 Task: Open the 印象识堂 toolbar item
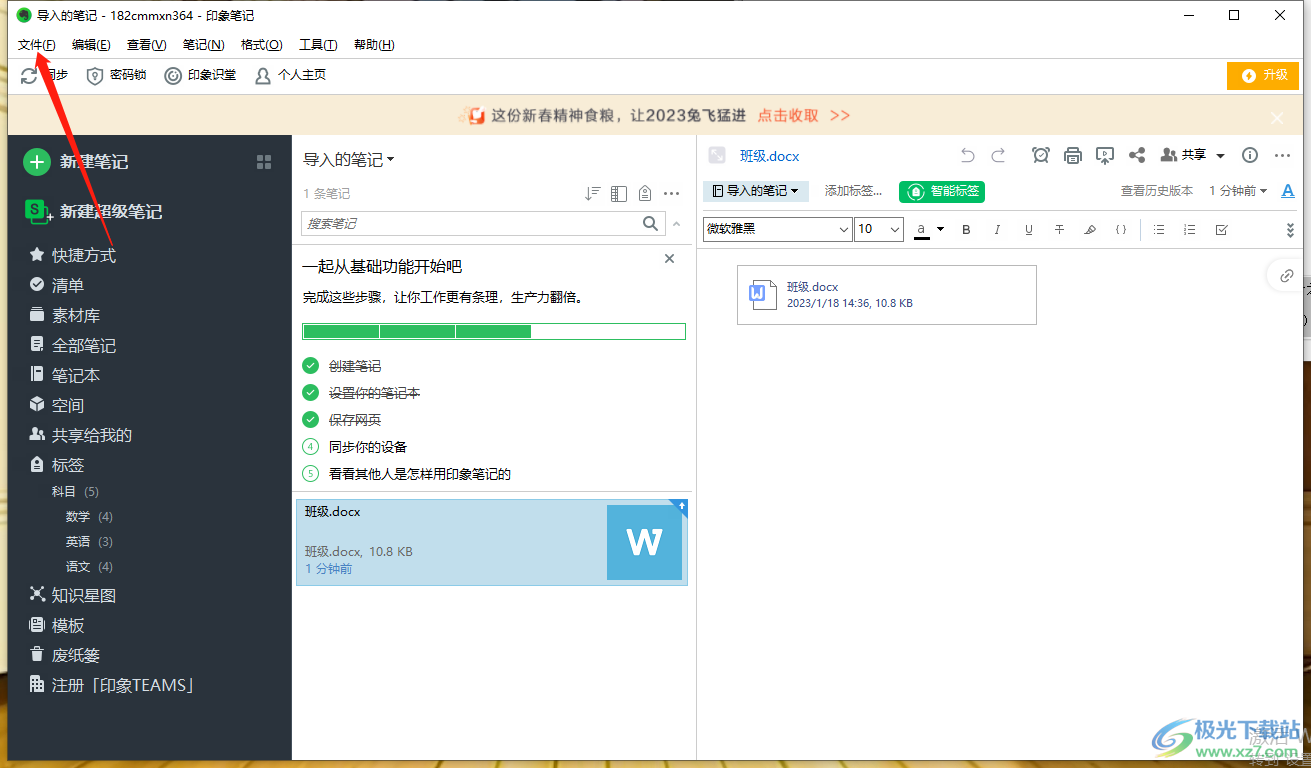click(200, 75)
